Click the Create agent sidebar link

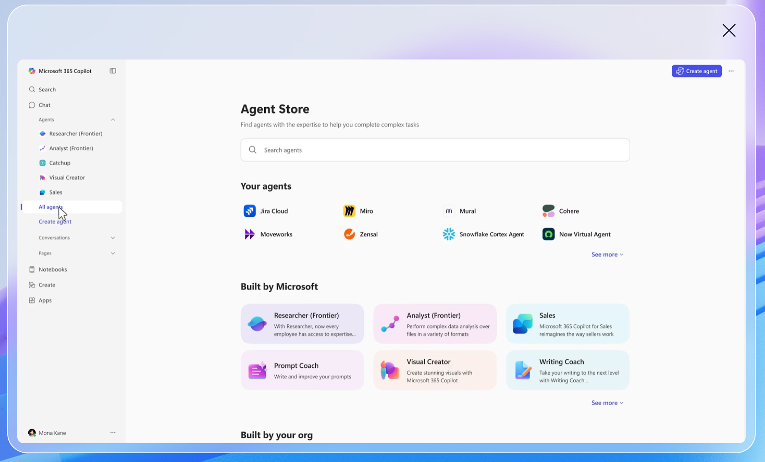[55, 221]
